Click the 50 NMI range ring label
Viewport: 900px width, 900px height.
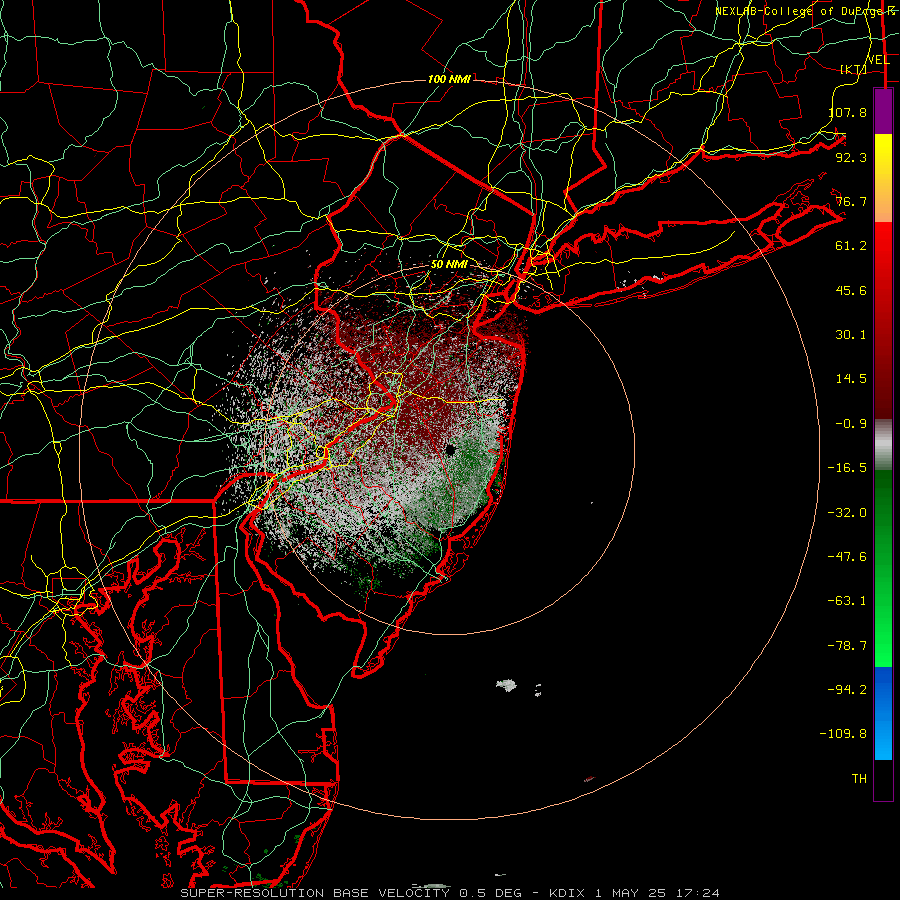click(449, 265)
